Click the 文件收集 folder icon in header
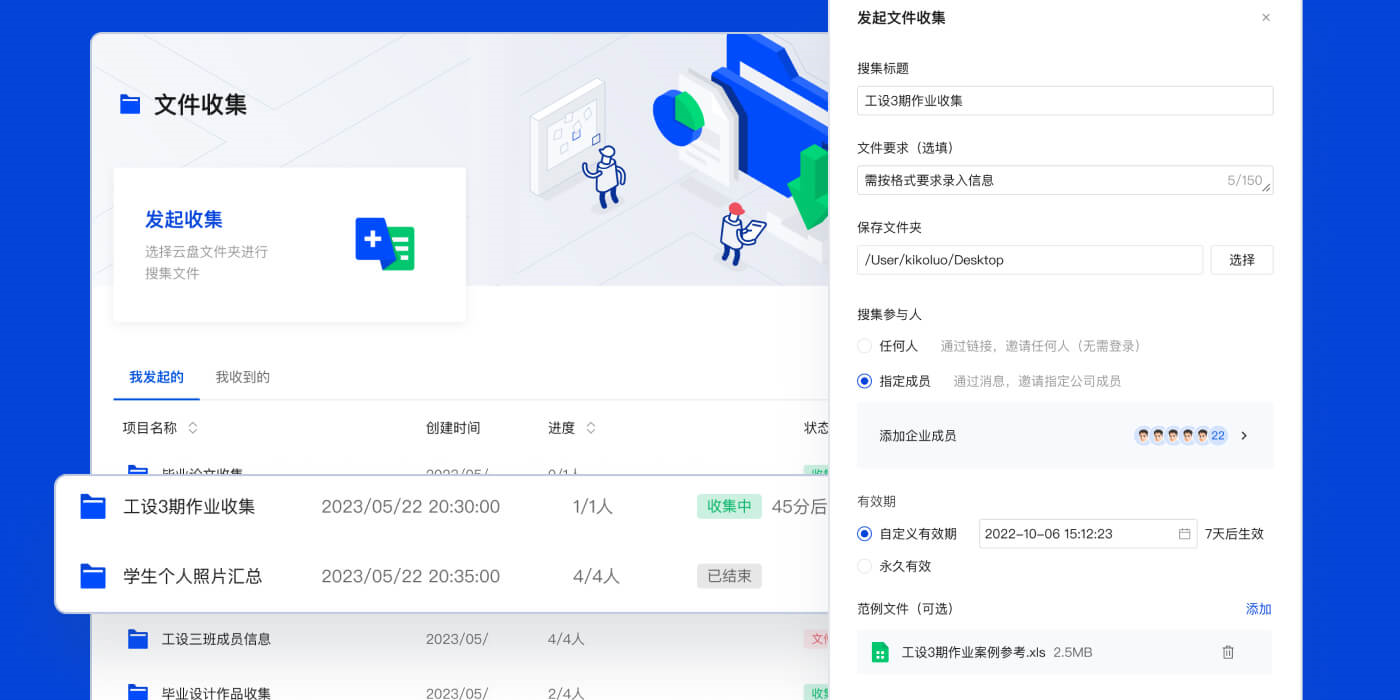 coord(129,104)
